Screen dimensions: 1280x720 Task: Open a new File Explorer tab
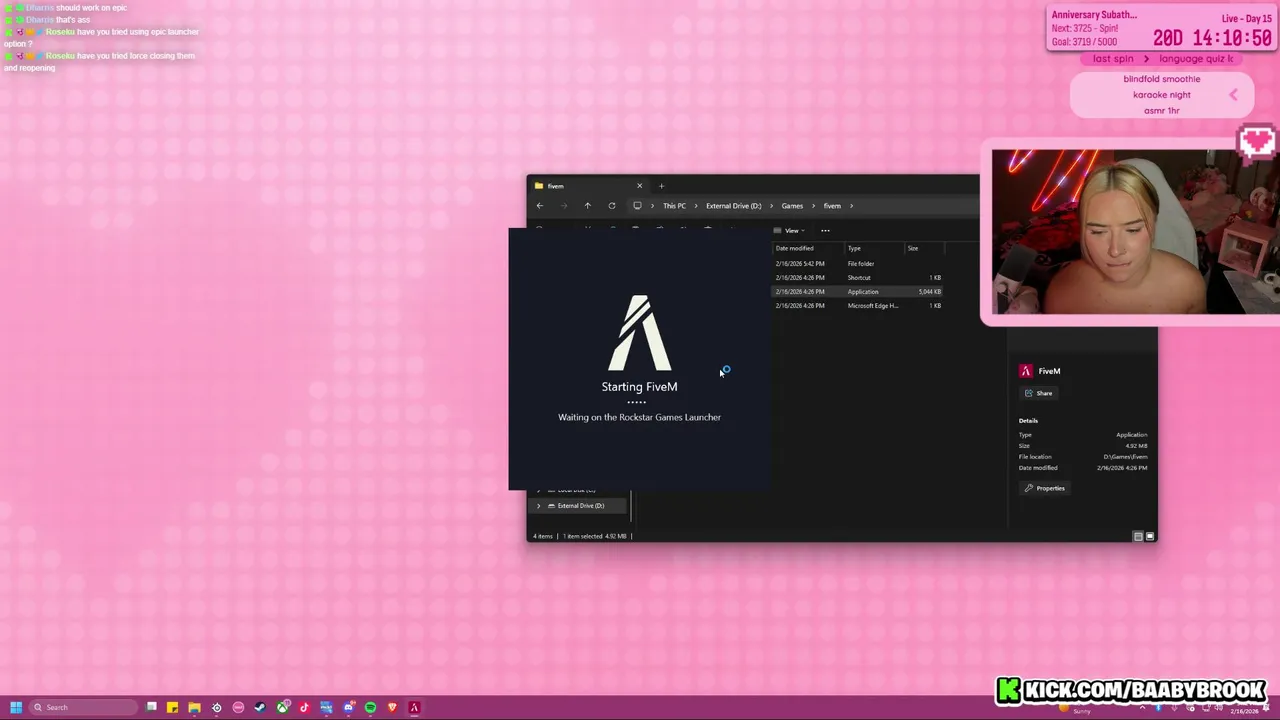pyautogui.click(x=661, y=186)
